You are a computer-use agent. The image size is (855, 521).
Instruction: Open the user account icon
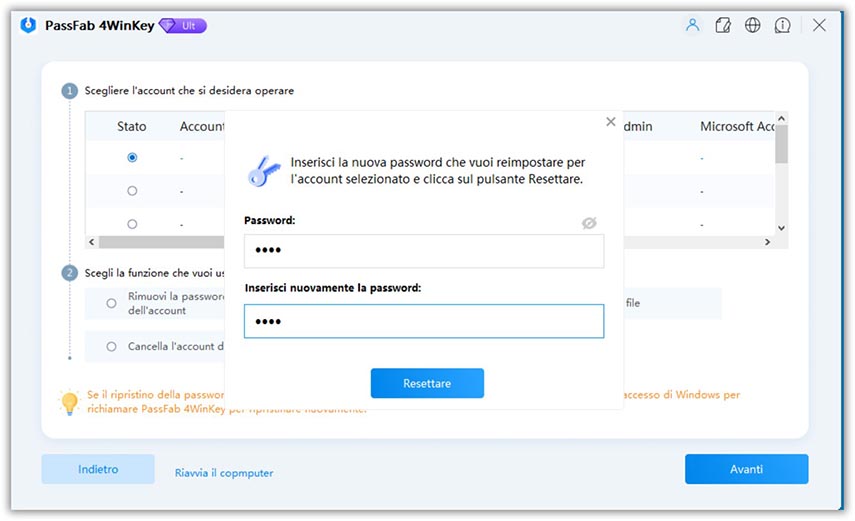click(692, 26)
